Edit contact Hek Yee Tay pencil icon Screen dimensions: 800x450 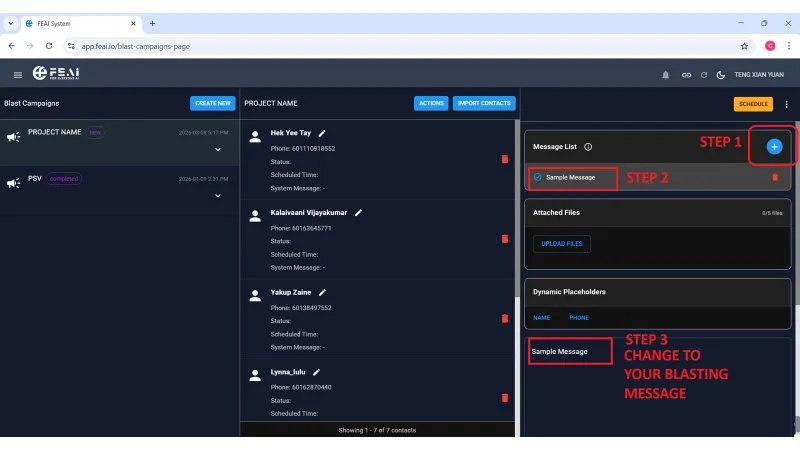(x=322, y=133)
